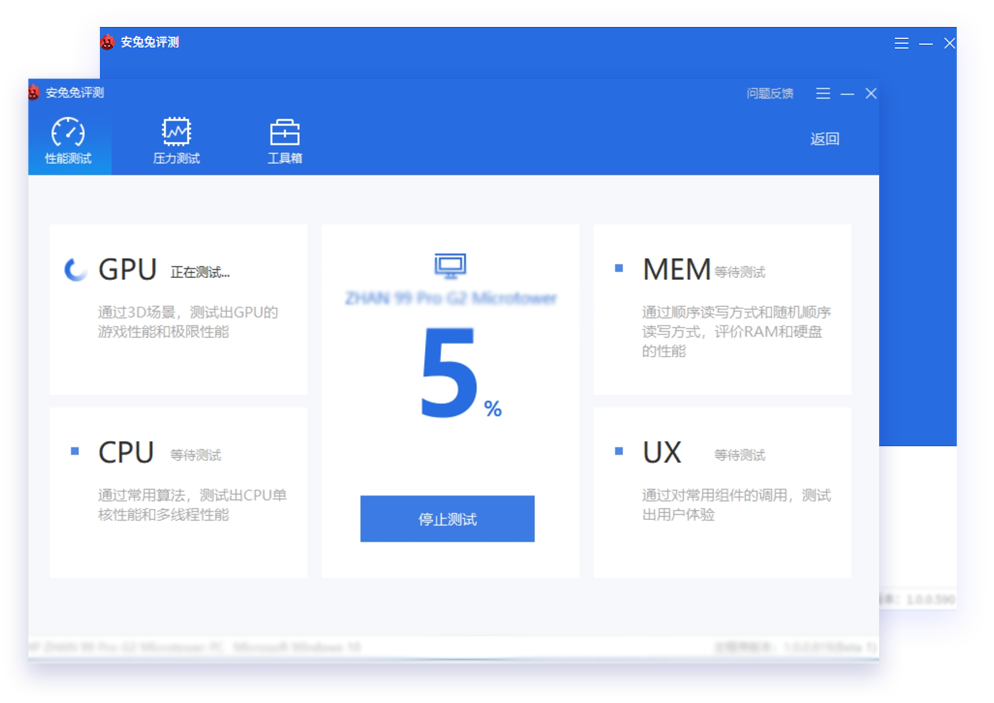Click the performance test gauge icon
994x703 pixels.
click(68, 132)
